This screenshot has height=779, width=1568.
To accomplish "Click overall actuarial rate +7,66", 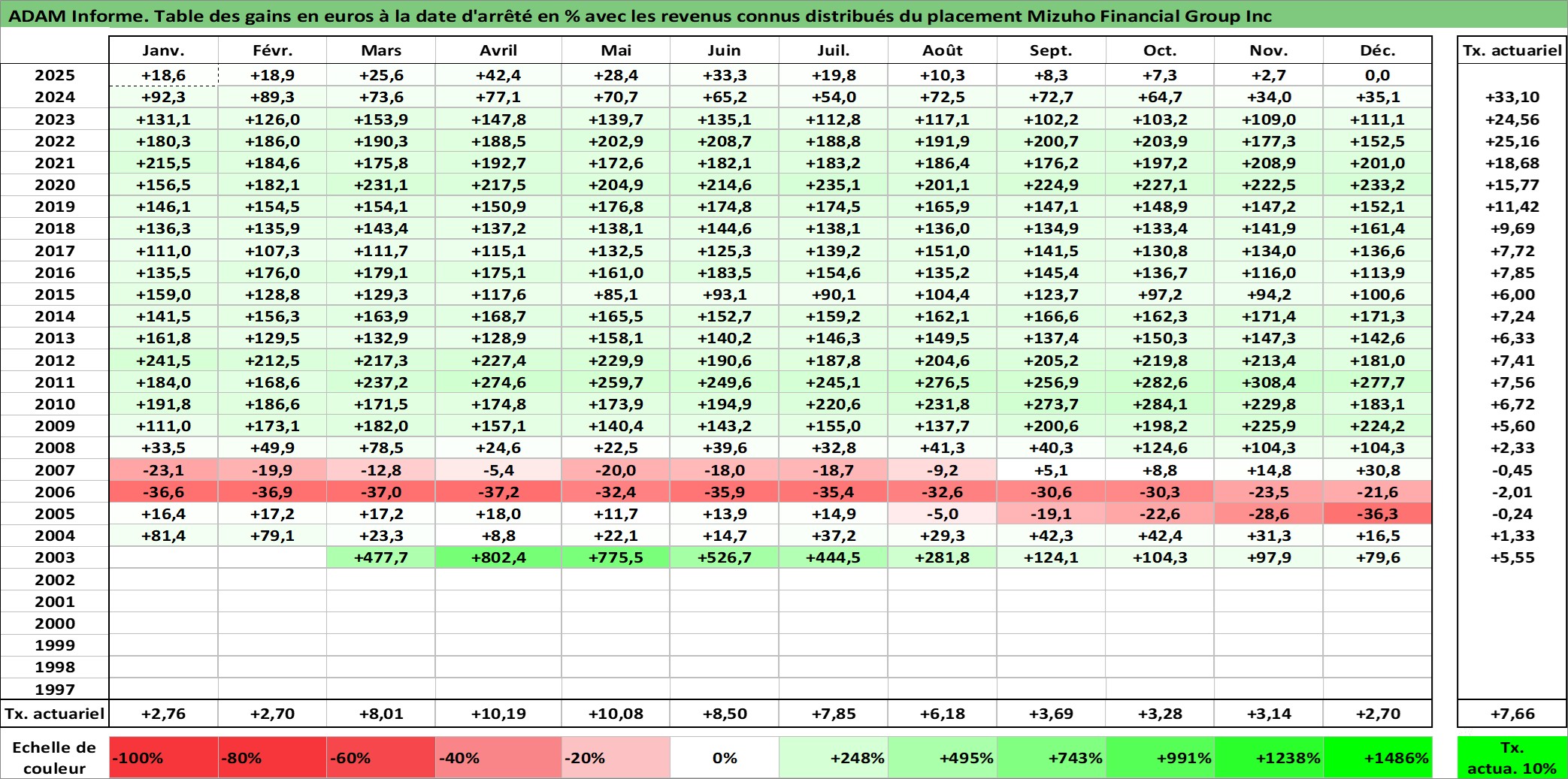I will [x=1512, y=714].
